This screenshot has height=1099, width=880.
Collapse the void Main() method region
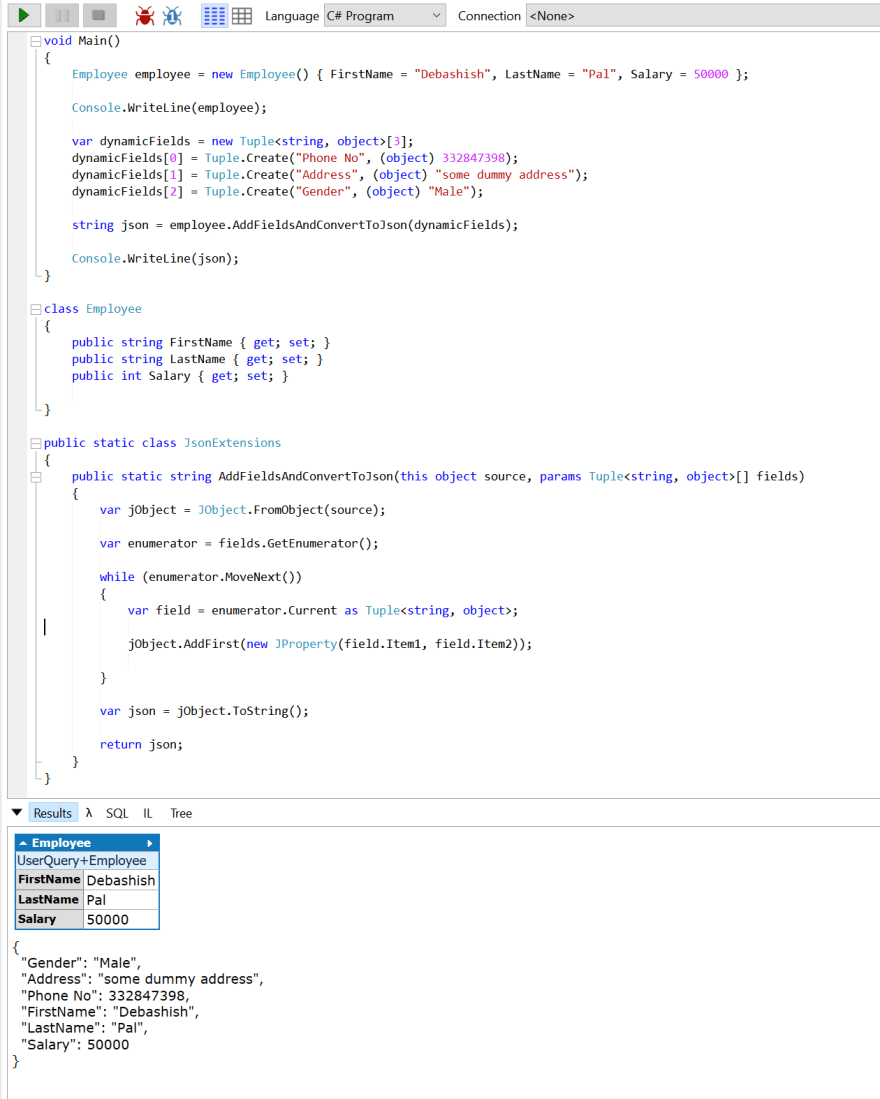tap(36, 41)
